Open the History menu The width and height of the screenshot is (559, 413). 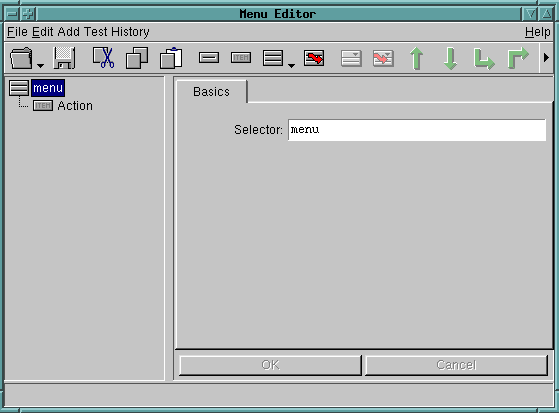tap(130, 32)
